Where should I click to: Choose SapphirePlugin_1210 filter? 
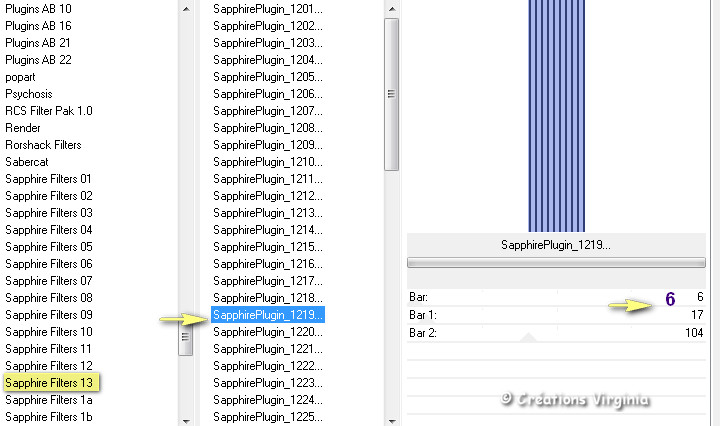click(x=268, y=162)
